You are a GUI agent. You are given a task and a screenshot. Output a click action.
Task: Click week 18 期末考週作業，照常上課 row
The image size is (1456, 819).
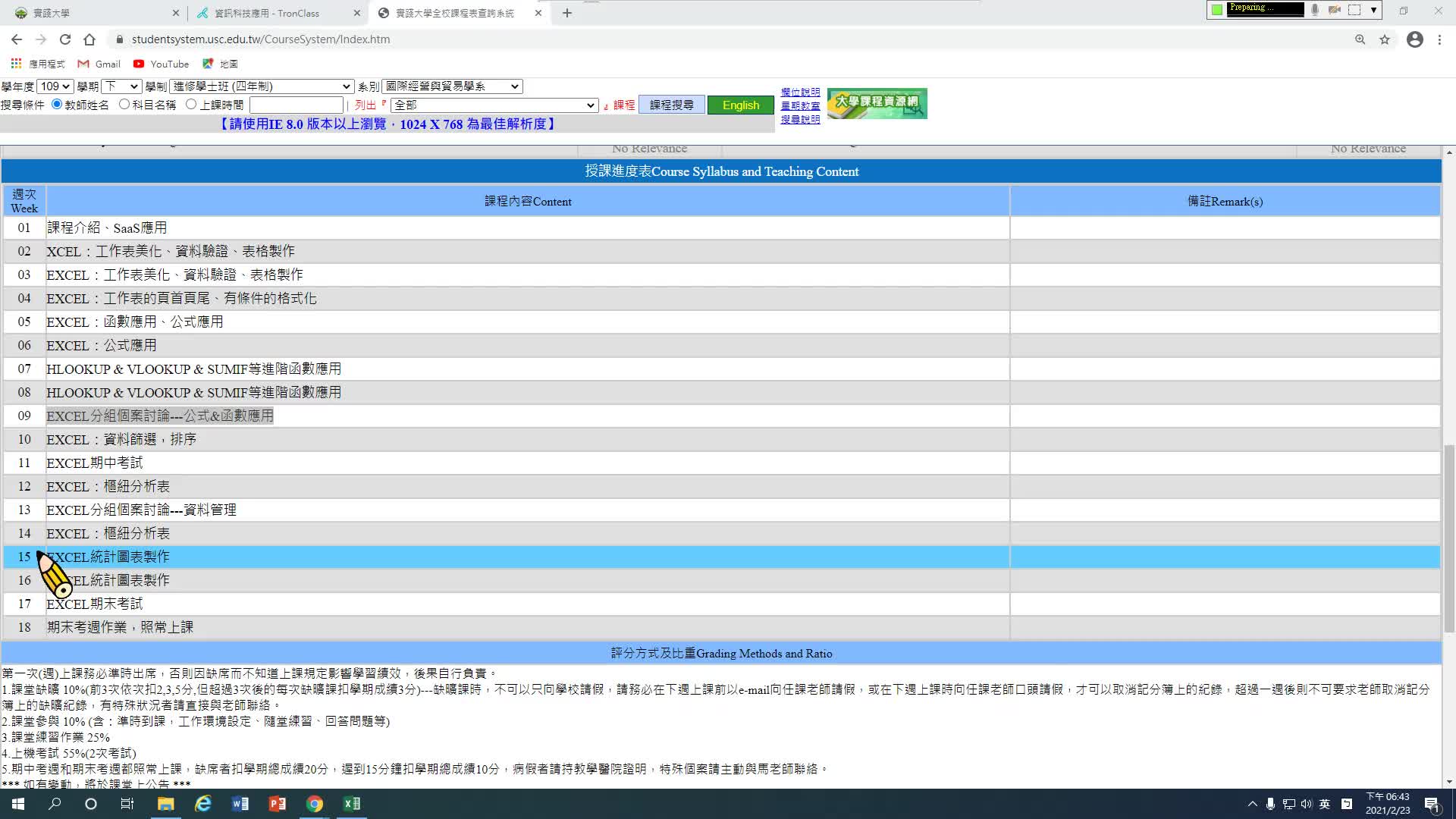[x=721, y=627]
